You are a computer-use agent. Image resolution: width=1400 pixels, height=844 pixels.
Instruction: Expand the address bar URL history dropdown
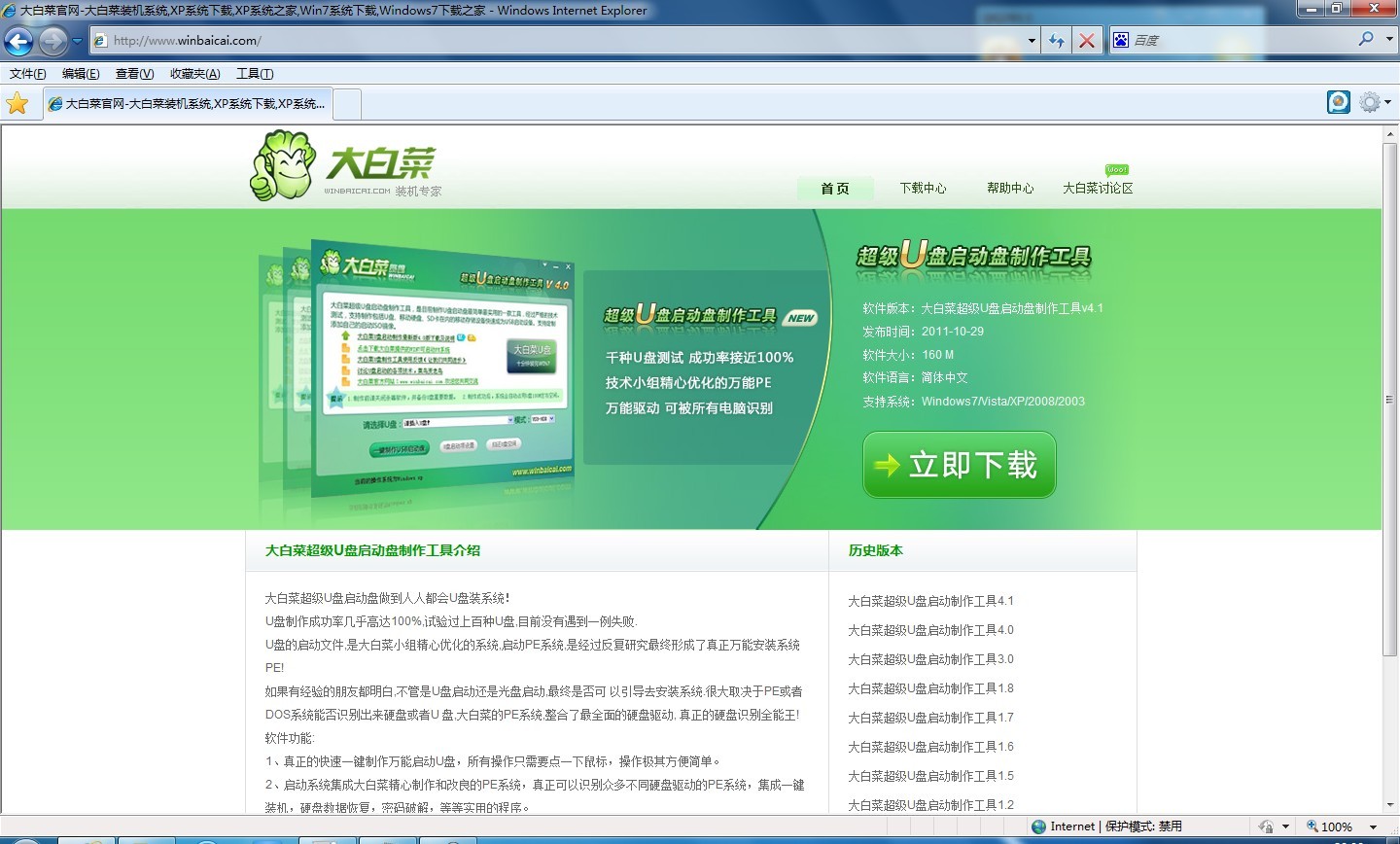click(x=1032, y=41)
